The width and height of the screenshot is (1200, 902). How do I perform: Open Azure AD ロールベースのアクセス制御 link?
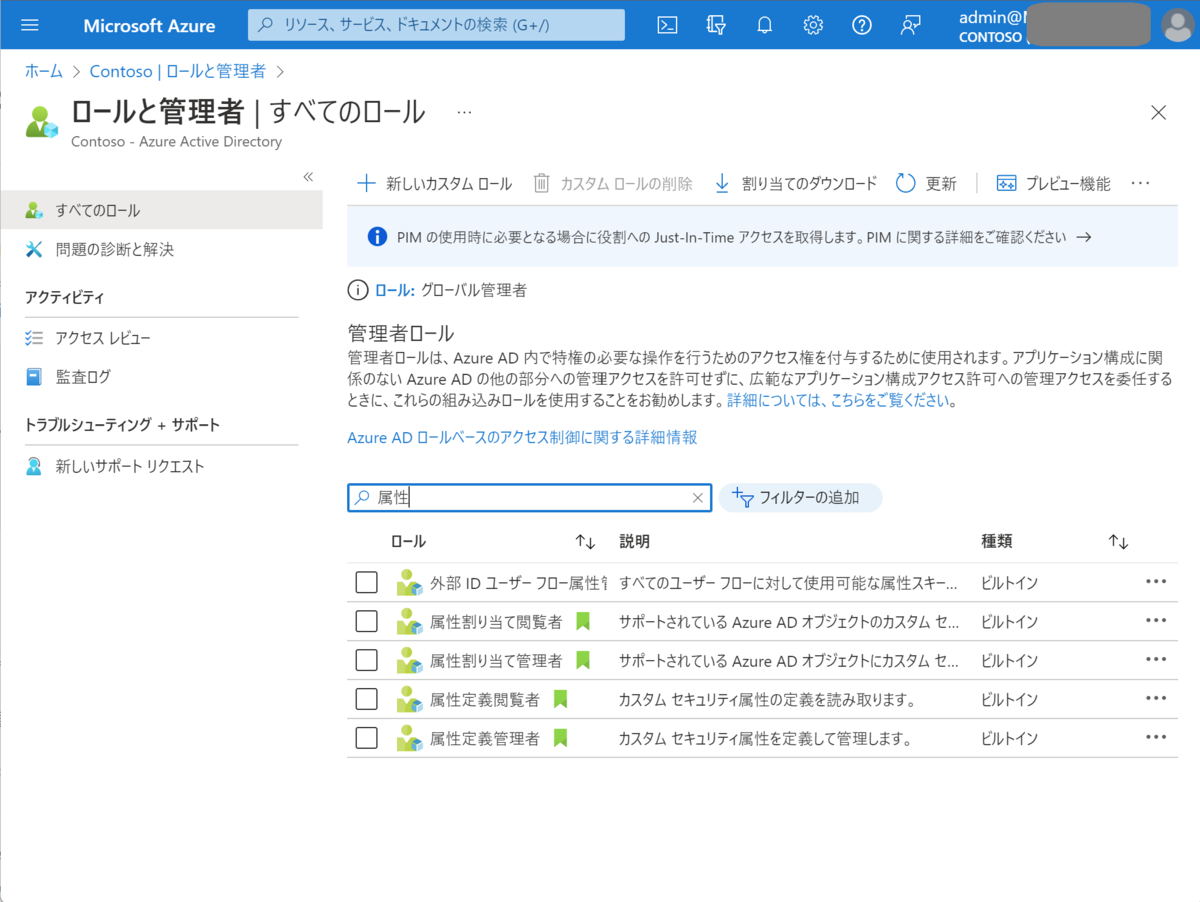click(522, 437)
